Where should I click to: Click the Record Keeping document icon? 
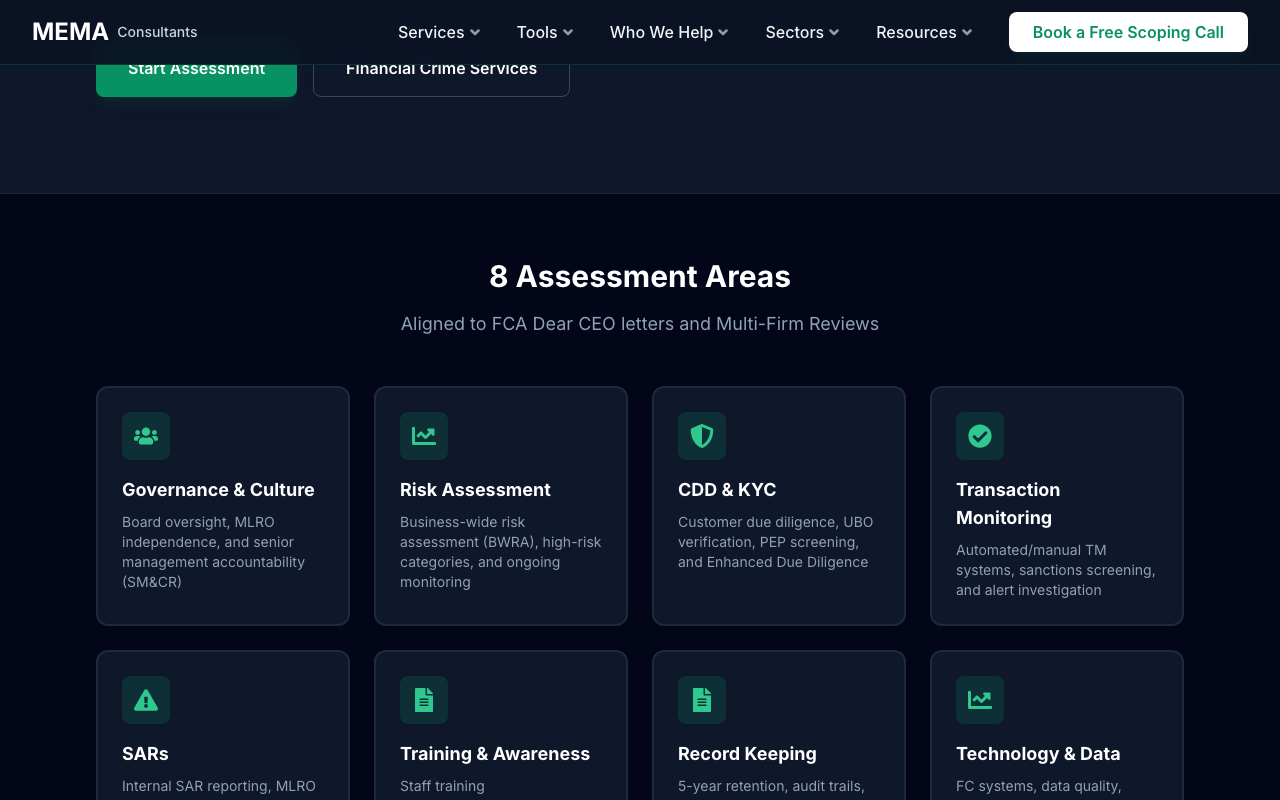pos(702,700)
